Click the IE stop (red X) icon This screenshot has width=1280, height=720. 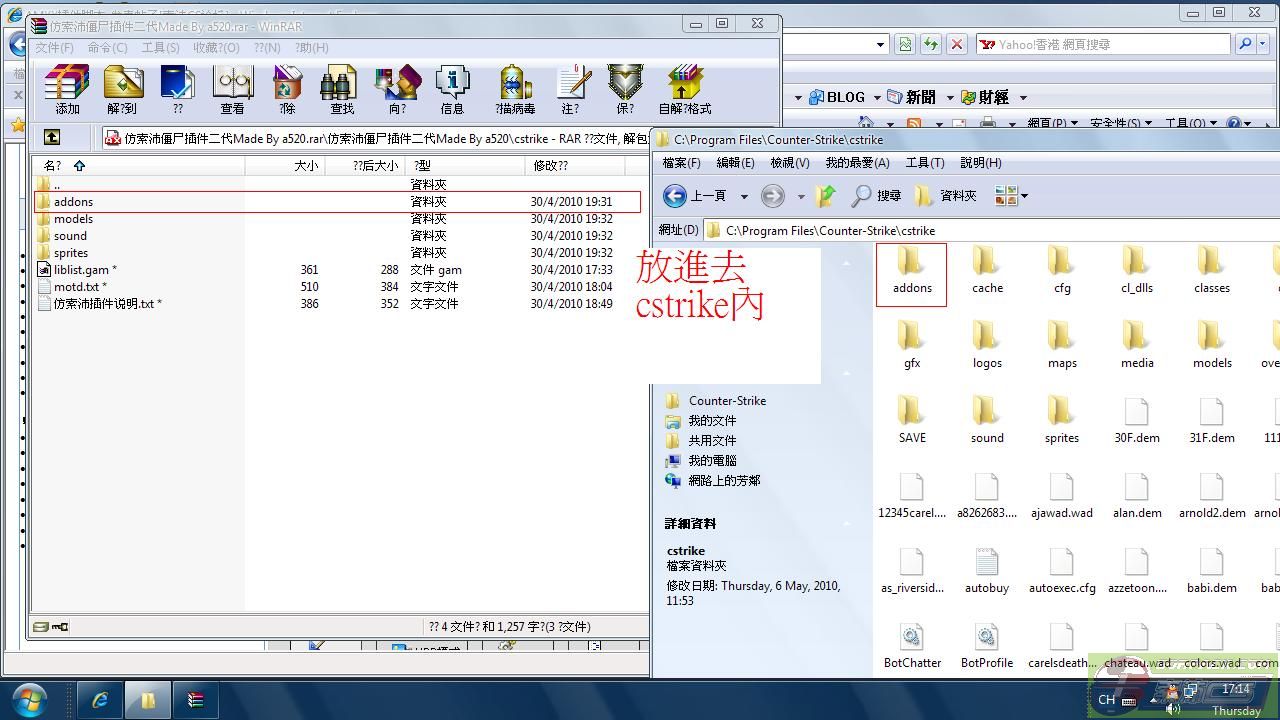pyautogui.click(x=957, y=44)
